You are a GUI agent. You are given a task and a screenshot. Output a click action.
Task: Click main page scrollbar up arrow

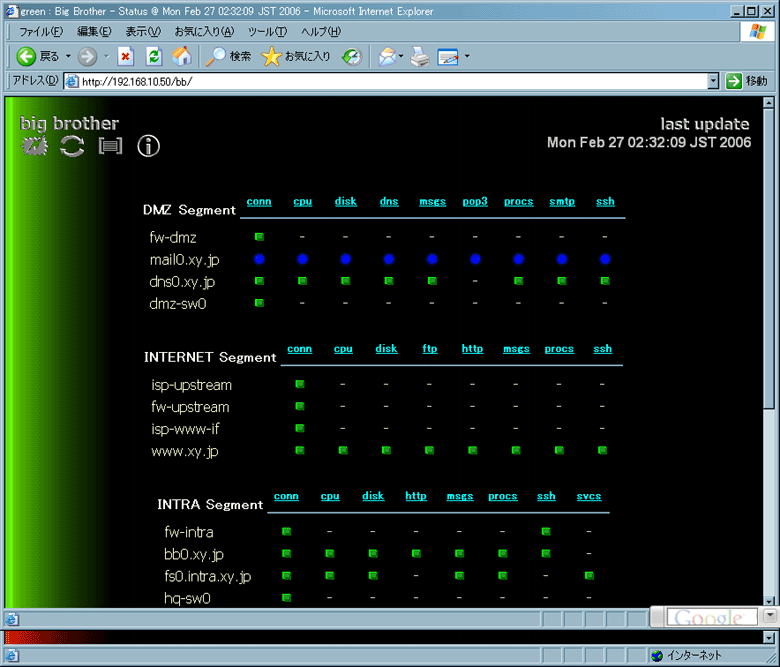pyautogui.click(x=769, y=103)
